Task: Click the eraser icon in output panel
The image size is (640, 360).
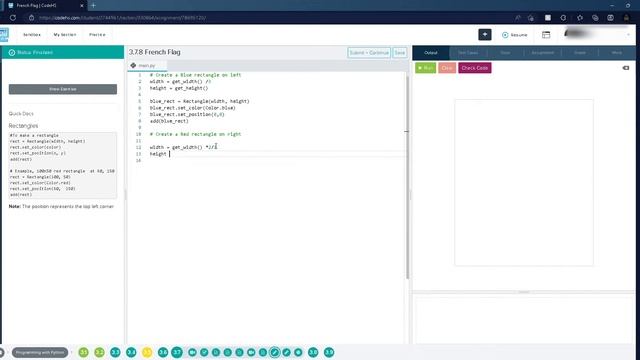Action: (x=626, y=68)
